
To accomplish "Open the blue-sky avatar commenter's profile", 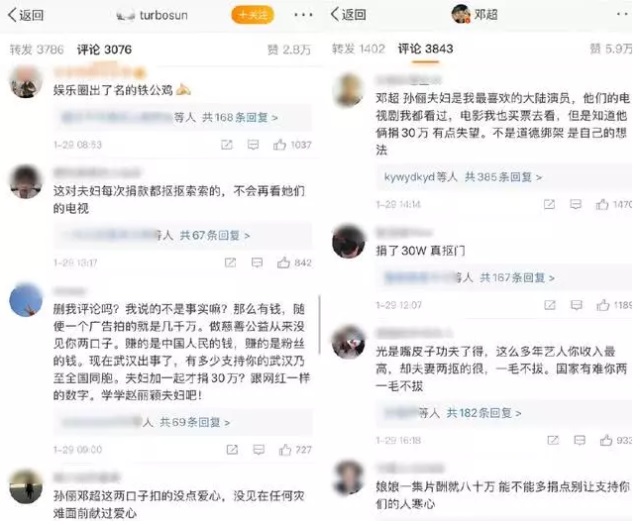I will pyautogui.click(x=26, y=299).
